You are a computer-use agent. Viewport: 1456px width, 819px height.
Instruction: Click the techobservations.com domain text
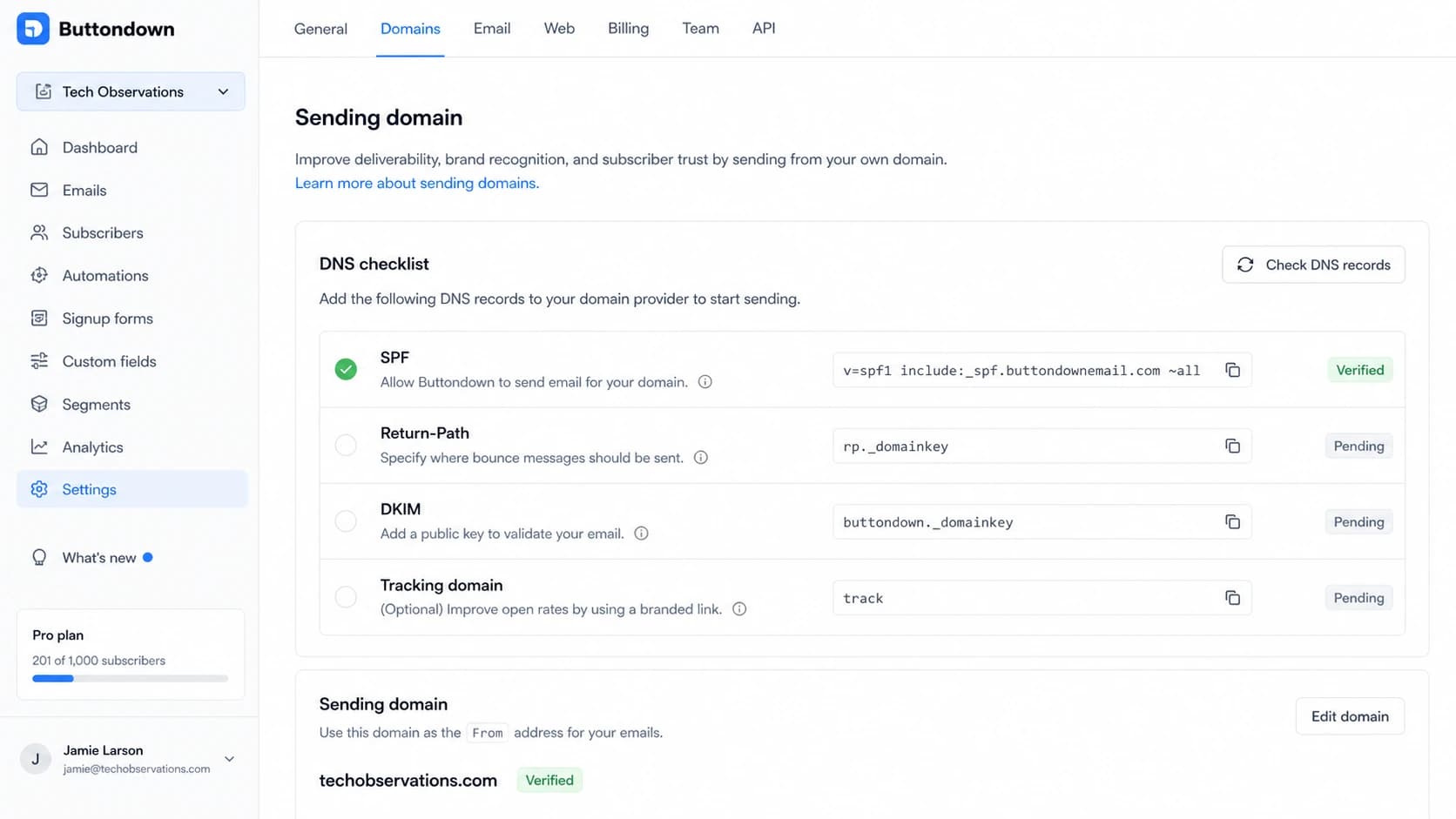pyautogui.click(x=408, y=781)
